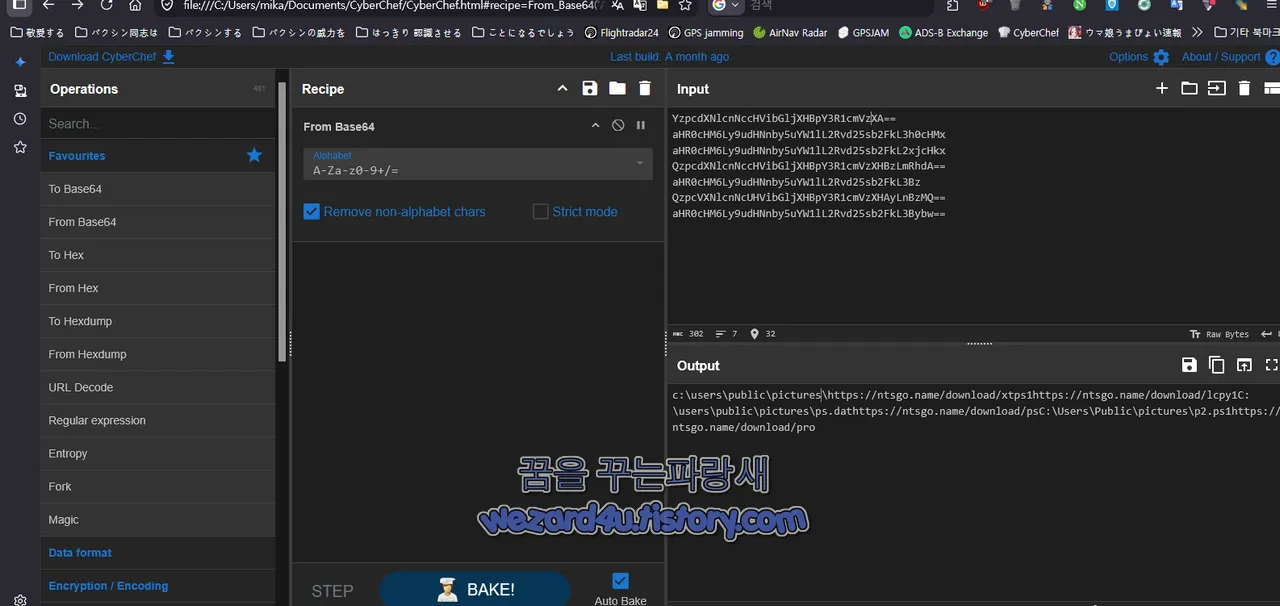Save the current recipe
The width and height of the screenshot is (1280, 606).
[x=590, y=89]
